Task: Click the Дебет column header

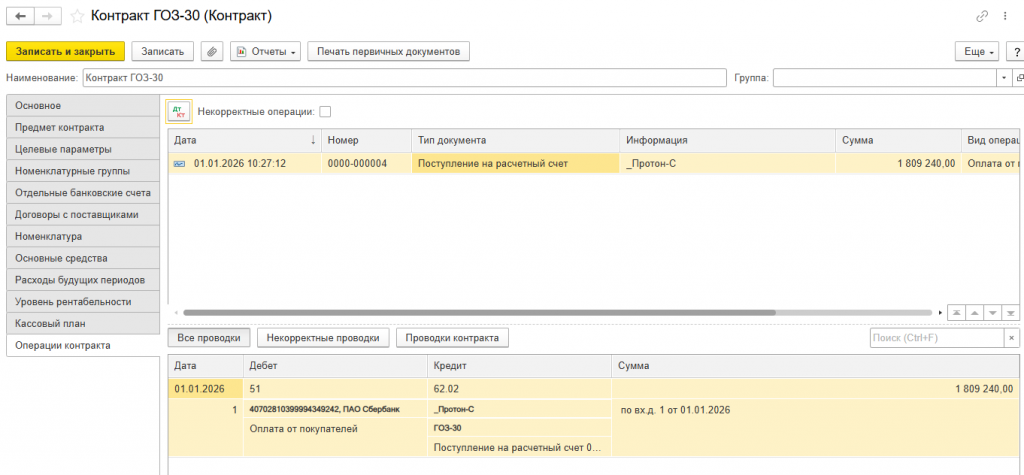Action: (x=335, y=367)
